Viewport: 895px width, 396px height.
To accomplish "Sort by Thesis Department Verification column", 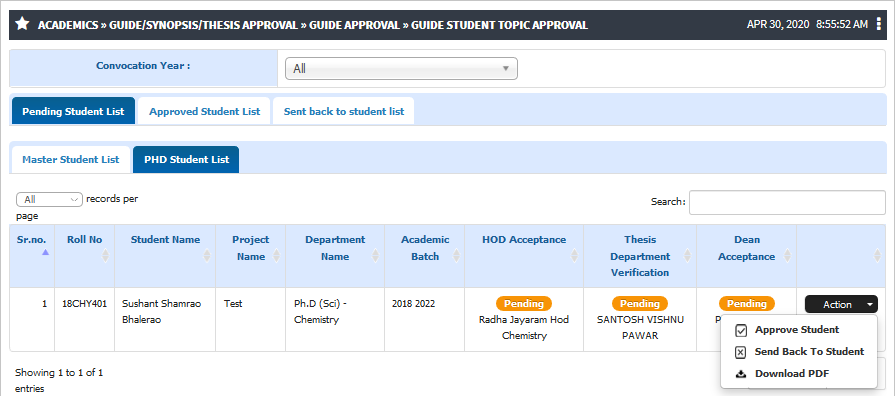I will pos(687,256).
